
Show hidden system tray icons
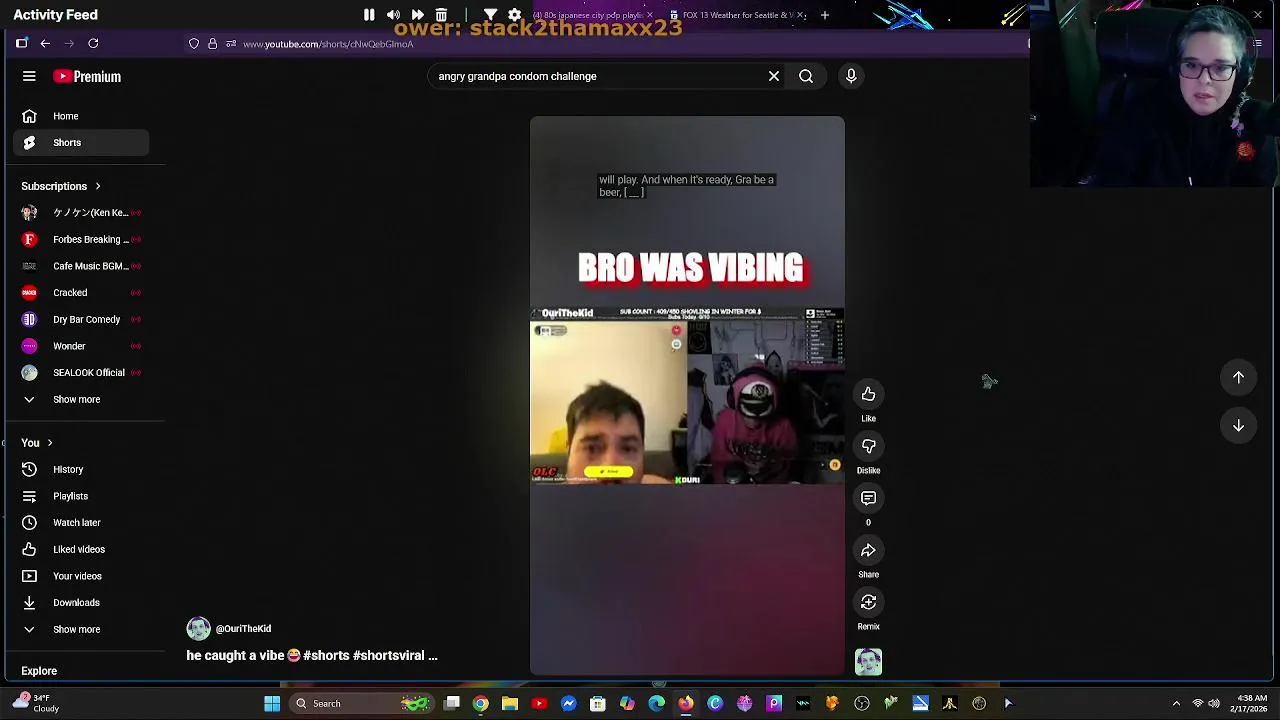[x=1176, y=703]
